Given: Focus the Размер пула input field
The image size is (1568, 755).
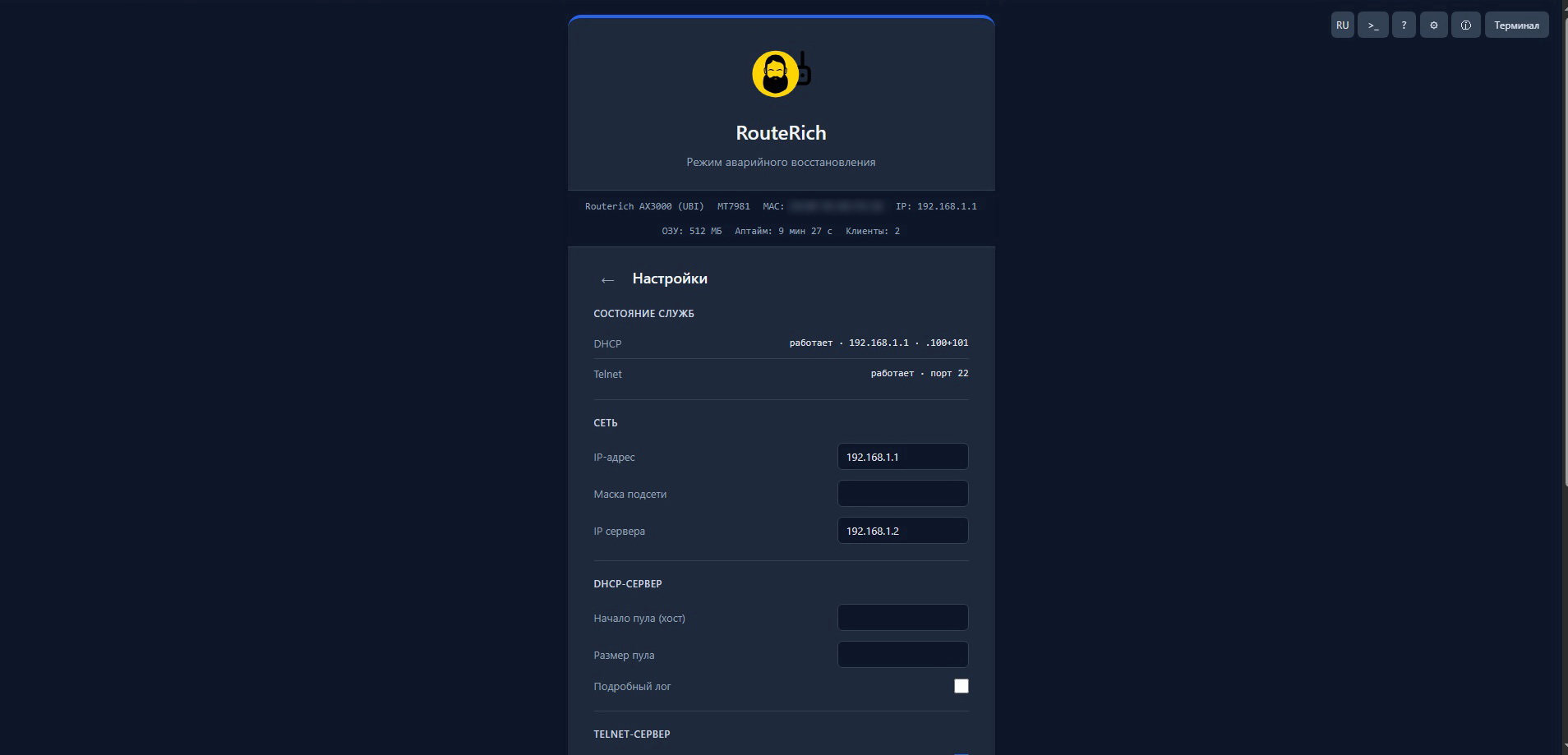Looking at the screenshot, I should coord(902,655).
